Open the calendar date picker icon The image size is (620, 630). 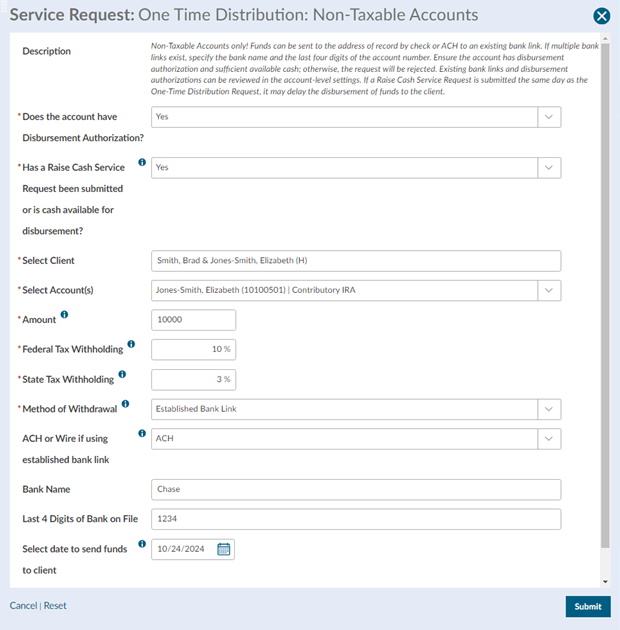click(224, 549)
